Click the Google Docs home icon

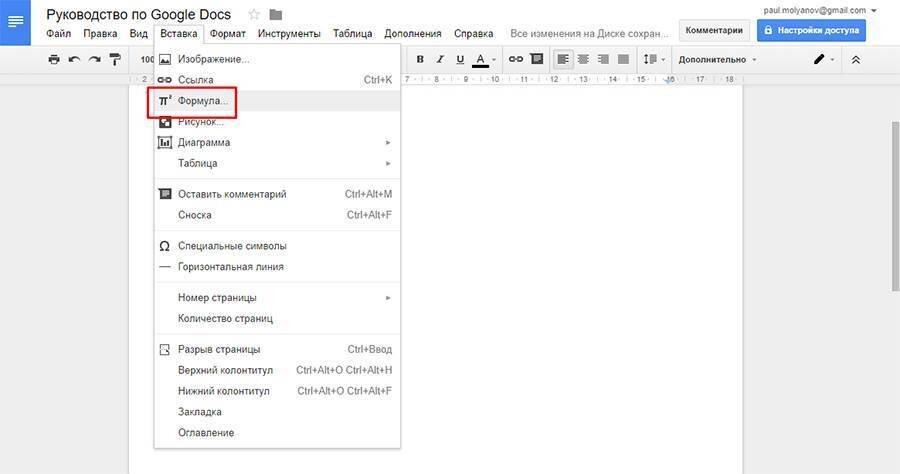click(15, 22)
